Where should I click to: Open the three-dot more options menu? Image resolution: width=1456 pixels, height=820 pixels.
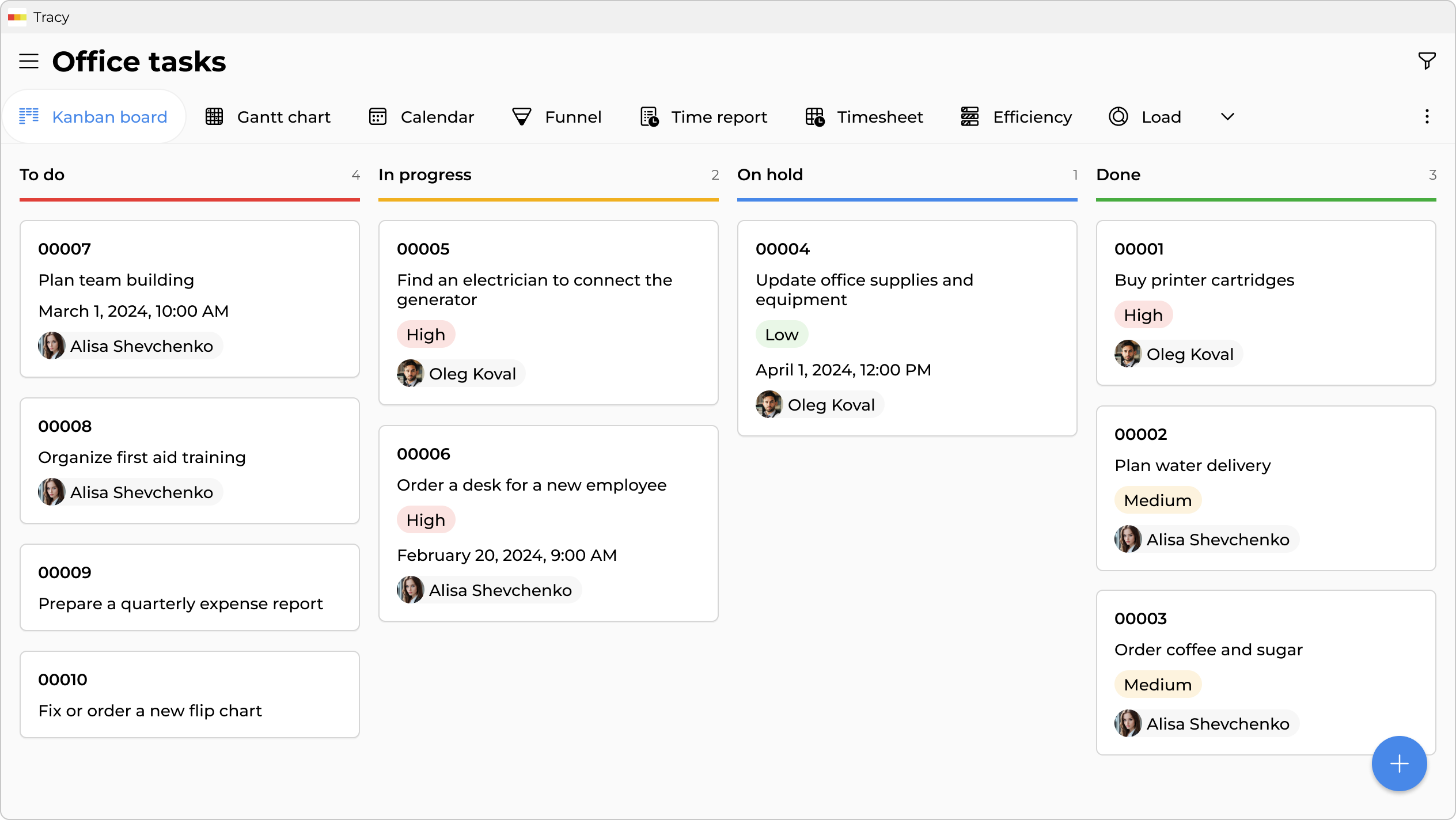[1427, 117]
